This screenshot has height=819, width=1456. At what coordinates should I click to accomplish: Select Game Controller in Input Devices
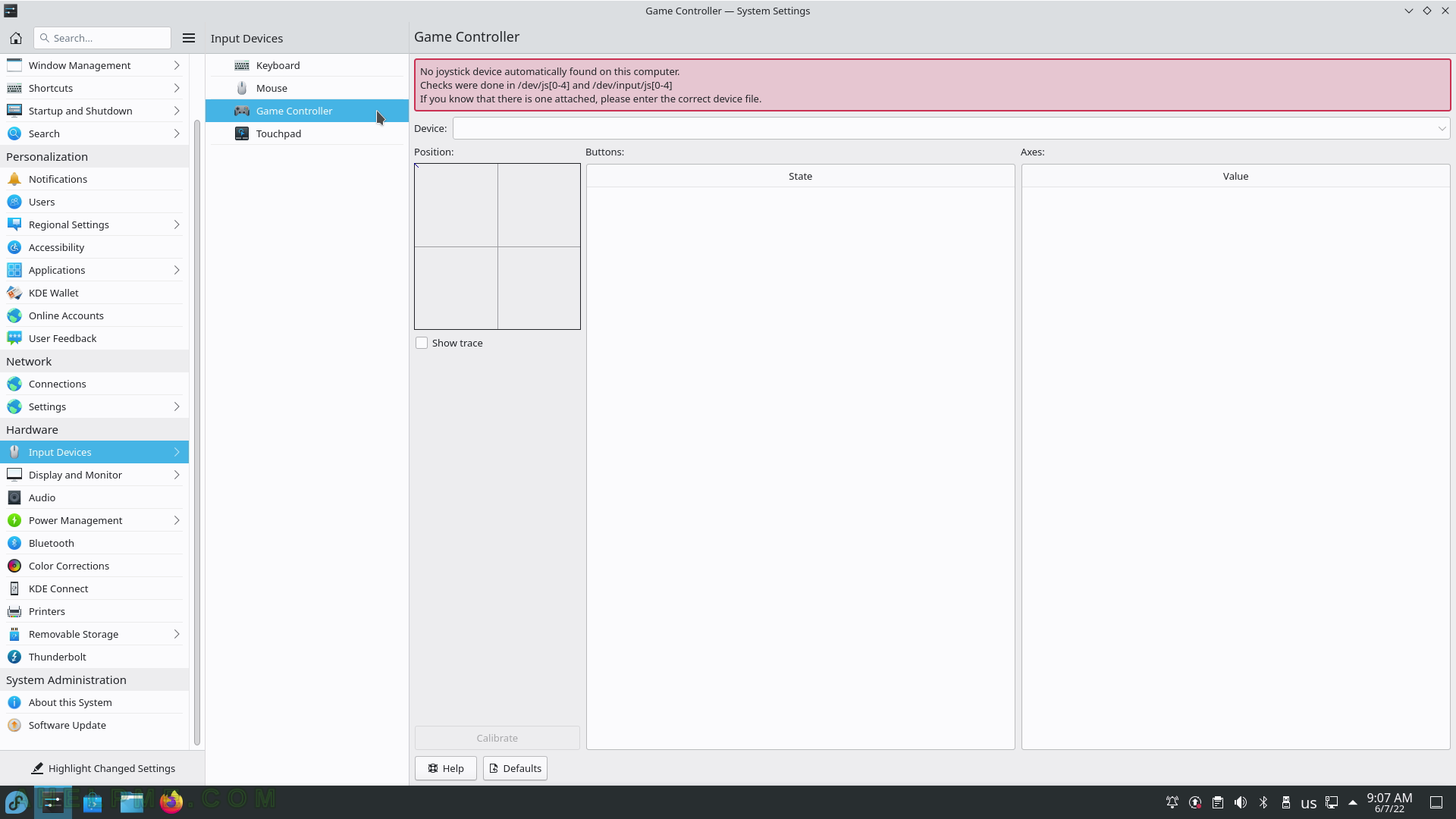pos(307,111)
